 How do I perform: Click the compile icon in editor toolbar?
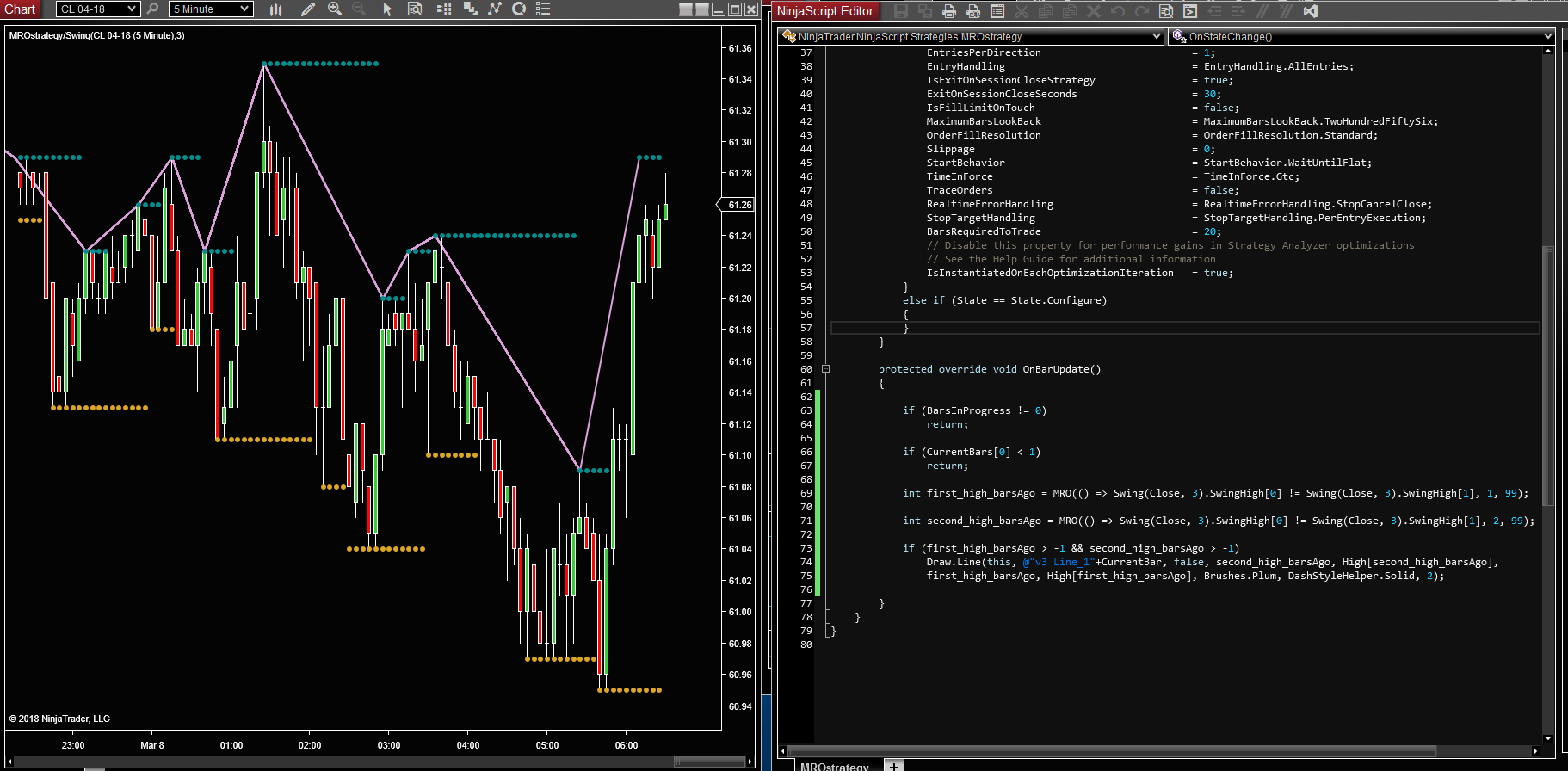click(x=1190, y=11)
